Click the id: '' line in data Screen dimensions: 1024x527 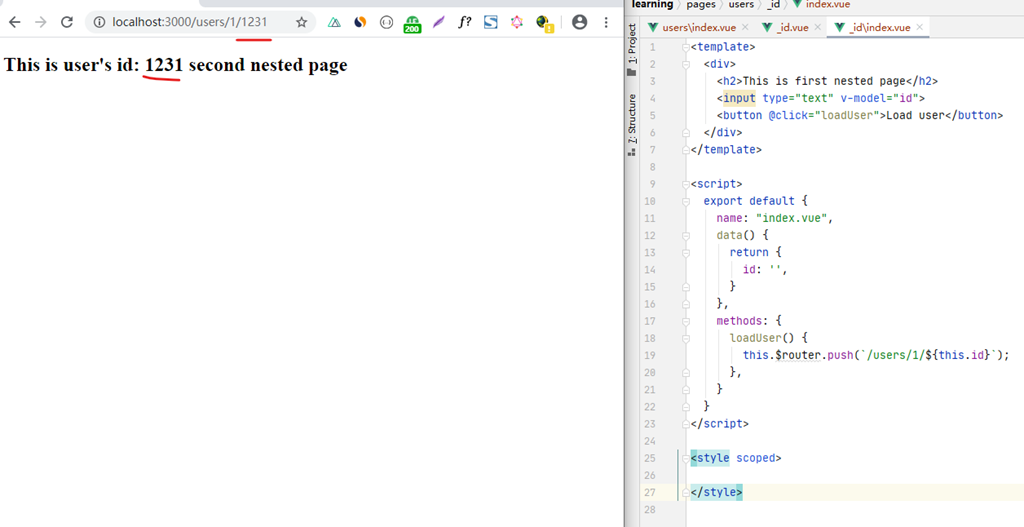(765, 269)
